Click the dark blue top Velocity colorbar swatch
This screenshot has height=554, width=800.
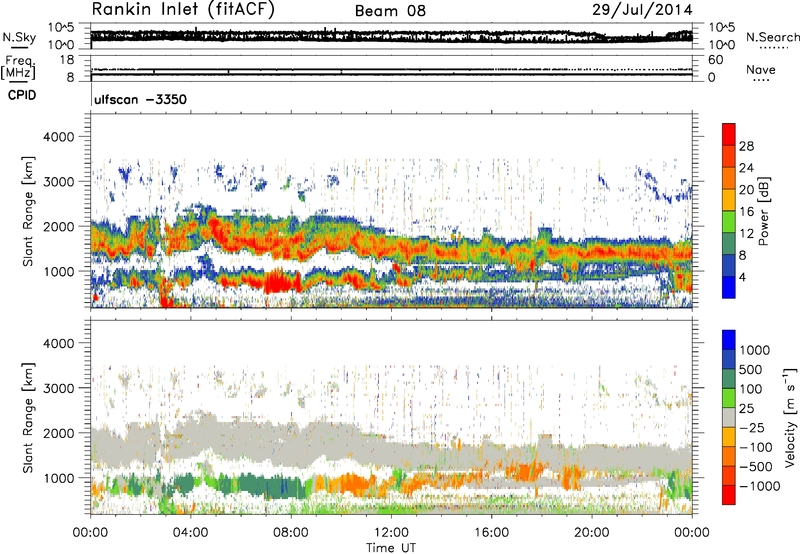click(x=729, y=340)
